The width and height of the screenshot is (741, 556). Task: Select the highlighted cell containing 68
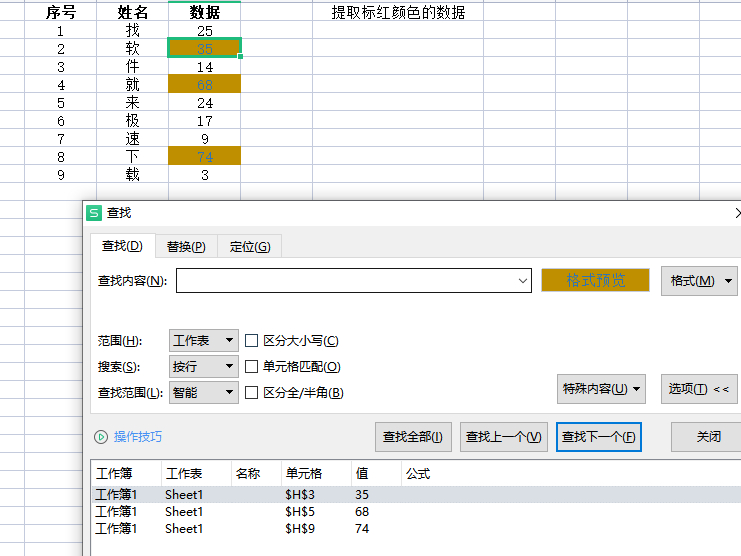click(205, 84)
